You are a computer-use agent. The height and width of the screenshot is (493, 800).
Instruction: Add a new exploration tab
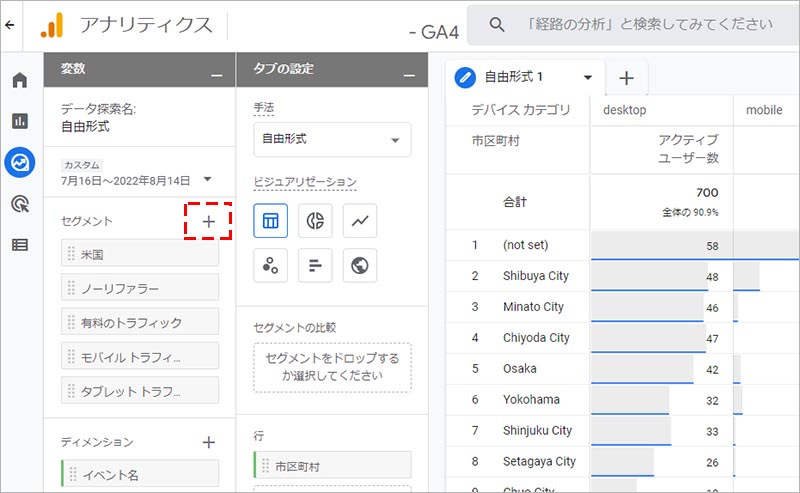click(626, 78)
